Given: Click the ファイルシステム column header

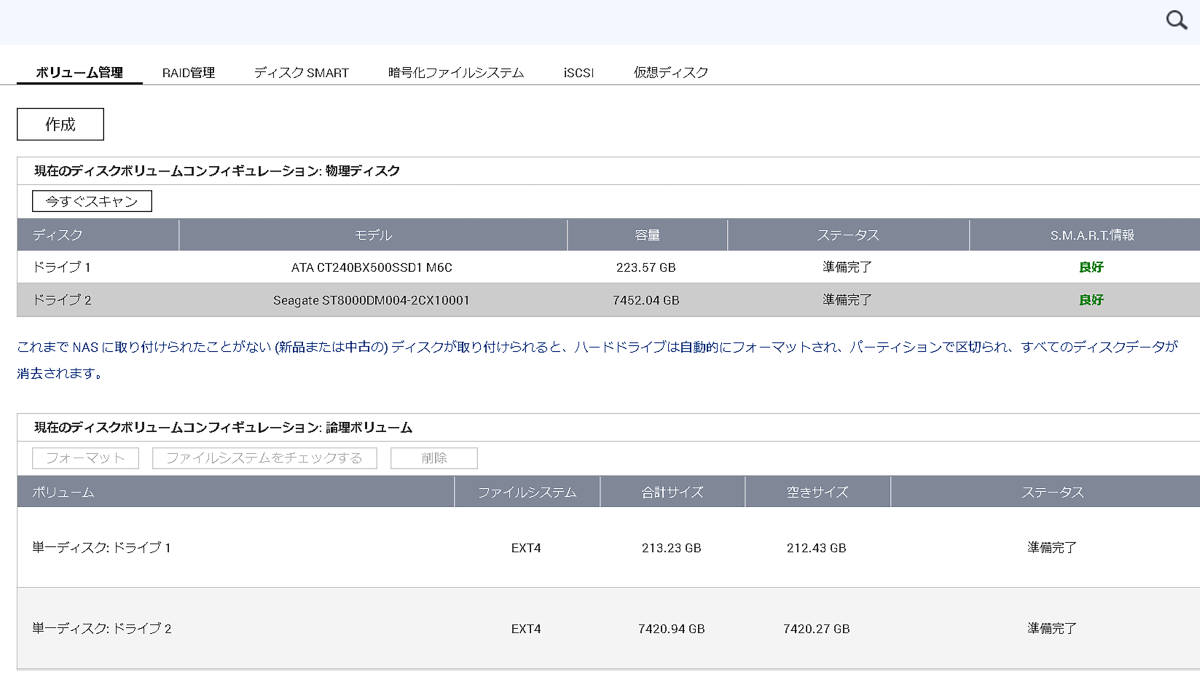Looking at the screenshot, I should tap(527, 492).
